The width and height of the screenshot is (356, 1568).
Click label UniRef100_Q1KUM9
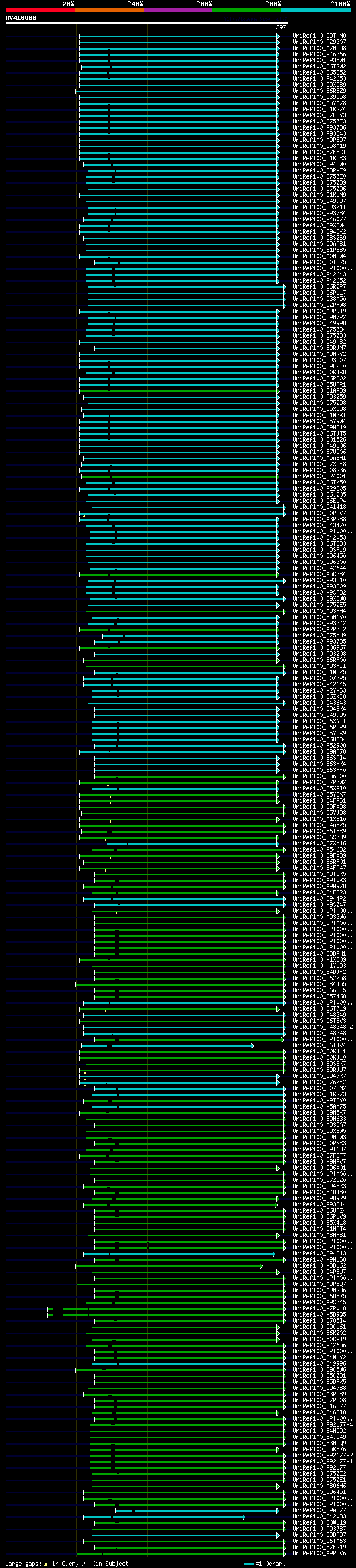click(x=319, y=195)
